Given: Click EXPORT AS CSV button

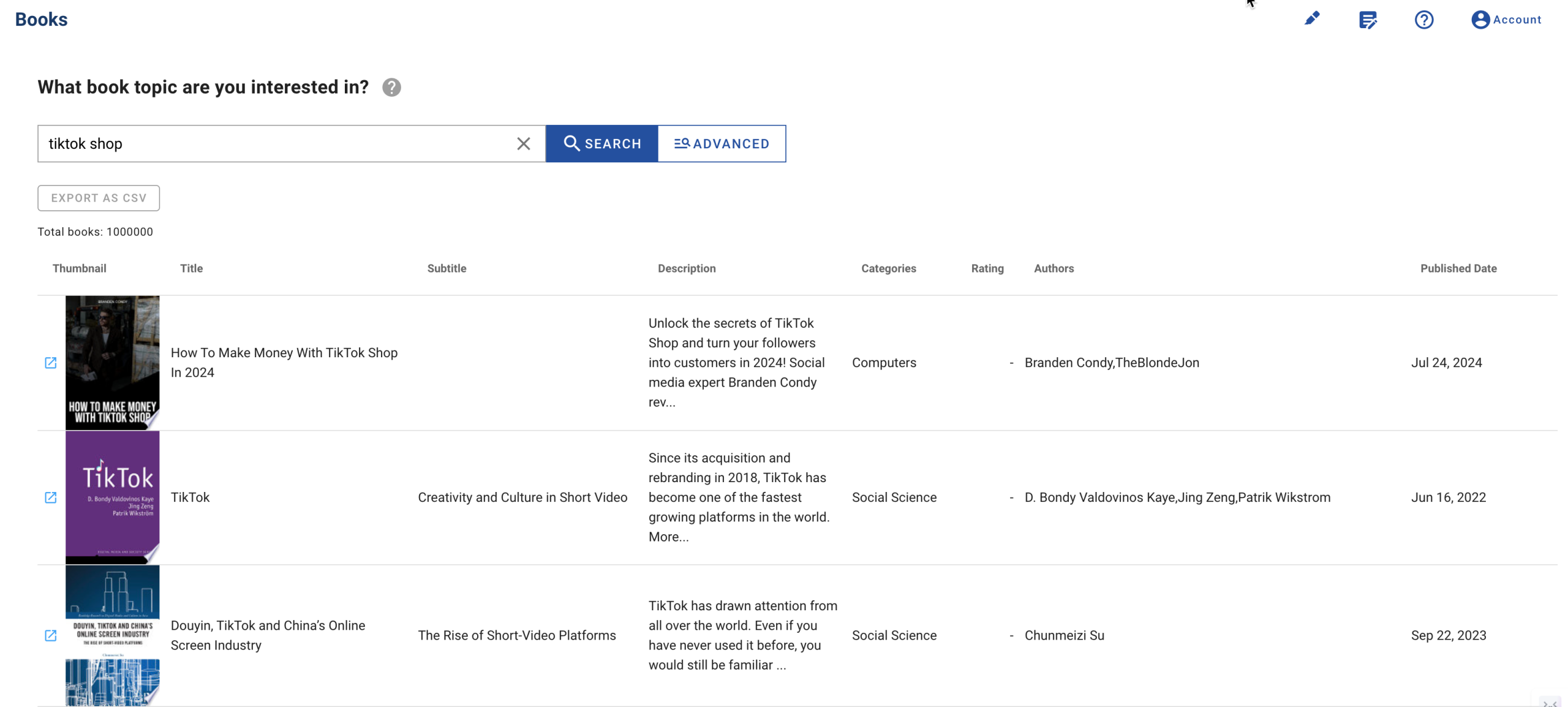Looking at the screenshot, I should [99, 198].
